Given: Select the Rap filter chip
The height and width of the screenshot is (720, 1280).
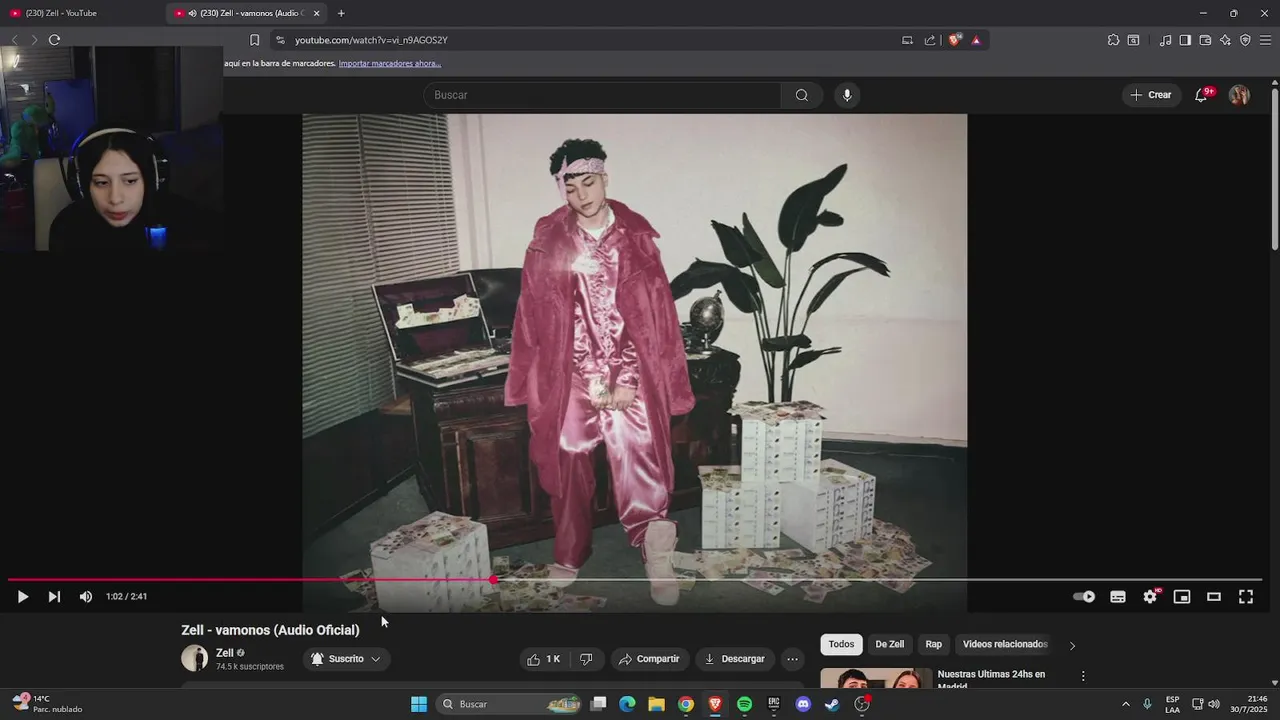Looking at the screenshot, I should (x=933, y=645).
